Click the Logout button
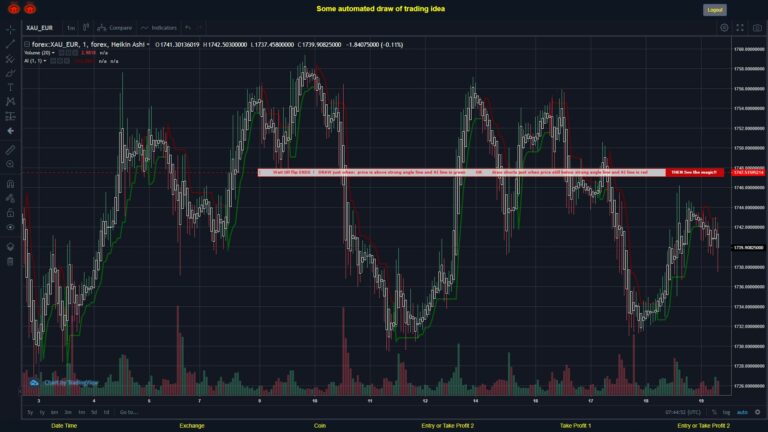Image resolution: width=768 pixels, height=432 pixels. click(715, 10)
